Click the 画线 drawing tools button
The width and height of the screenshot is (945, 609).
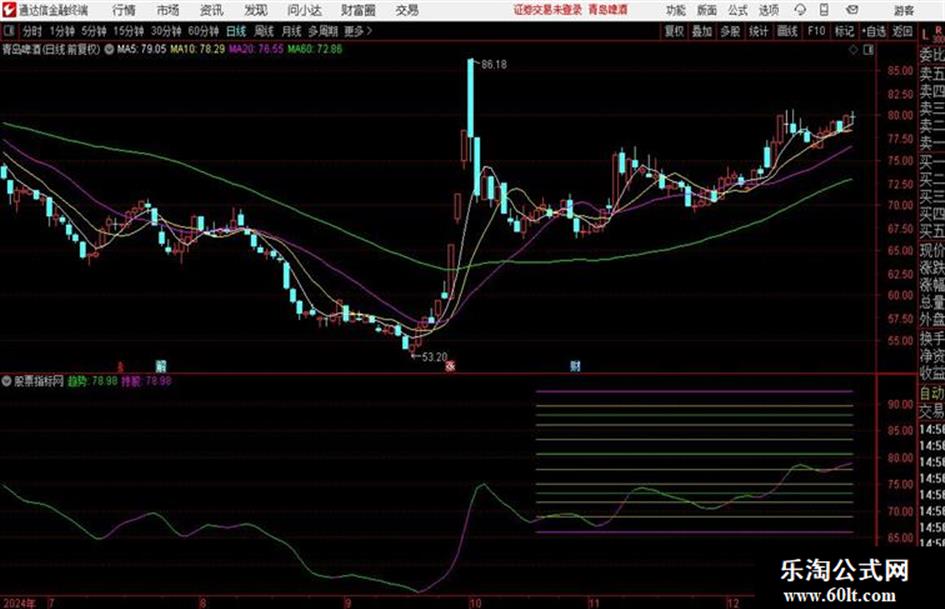(787, 31)
